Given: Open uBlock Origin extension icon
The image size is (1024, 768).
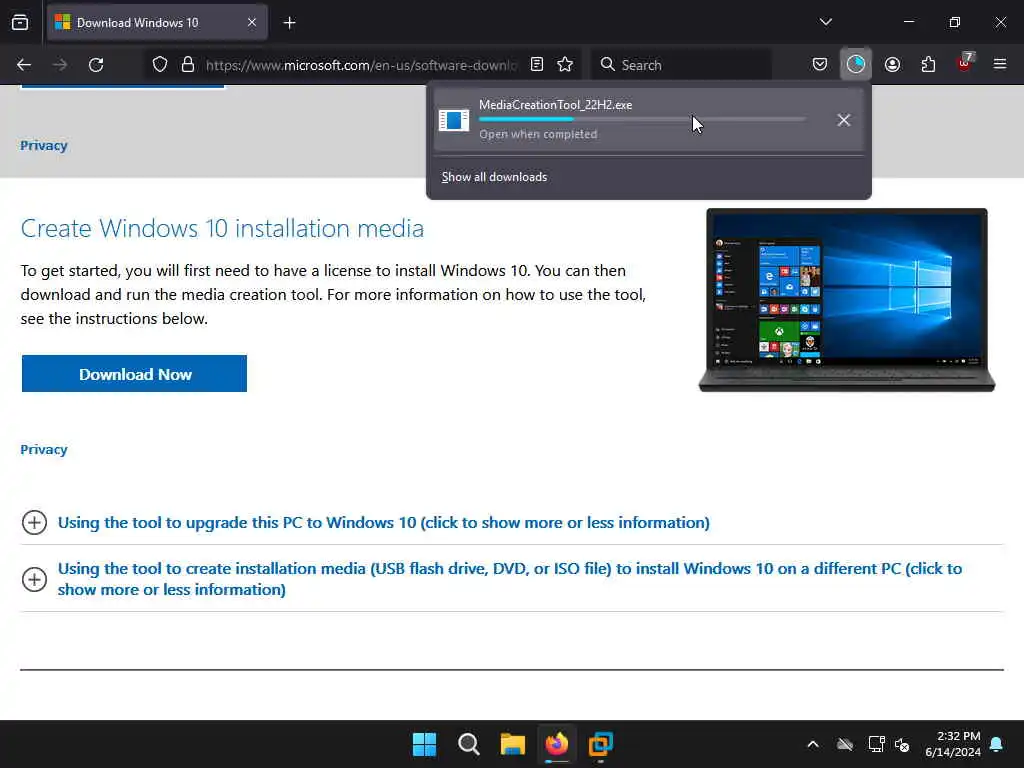Looking at the screenshot, I should [965, 63].
